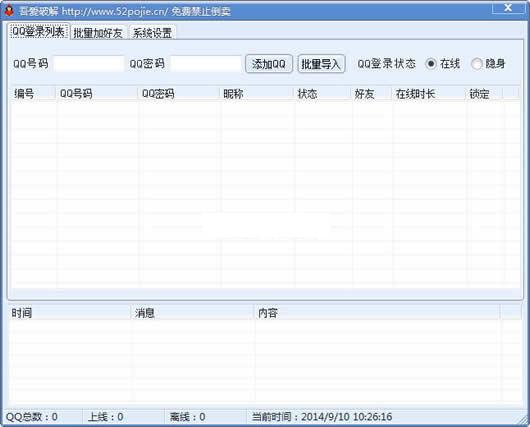Focus the QQ号码 input field
Viewport: 530px width, 427px height.
click(x=89, y=64)
